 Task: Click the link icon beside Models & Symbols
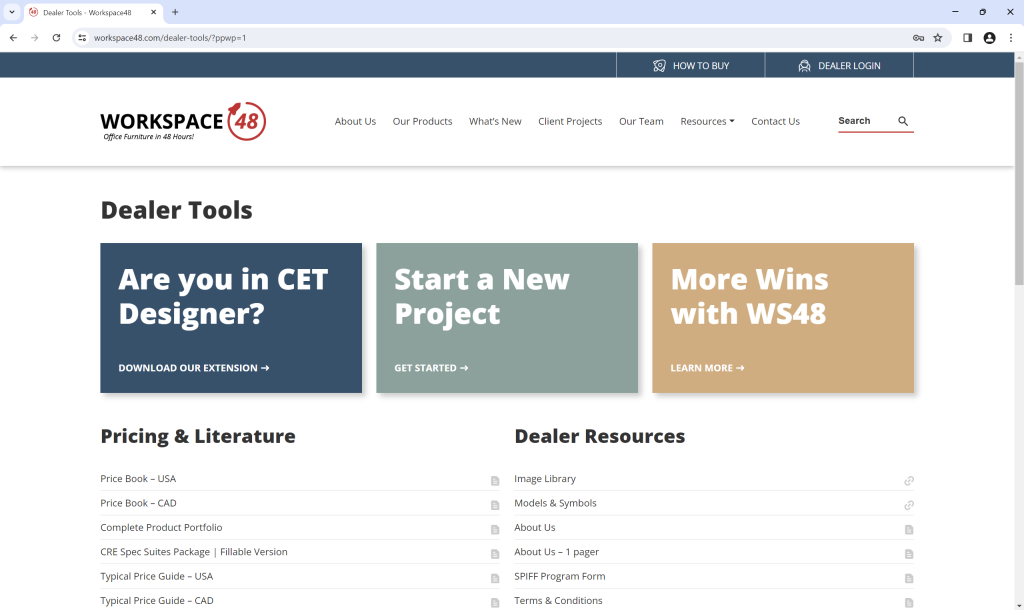point(908,505)
